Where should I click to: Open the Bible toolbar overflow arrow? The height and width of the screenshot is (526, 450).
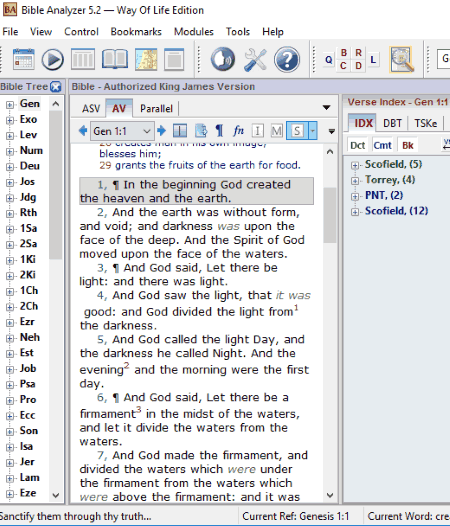332,132
